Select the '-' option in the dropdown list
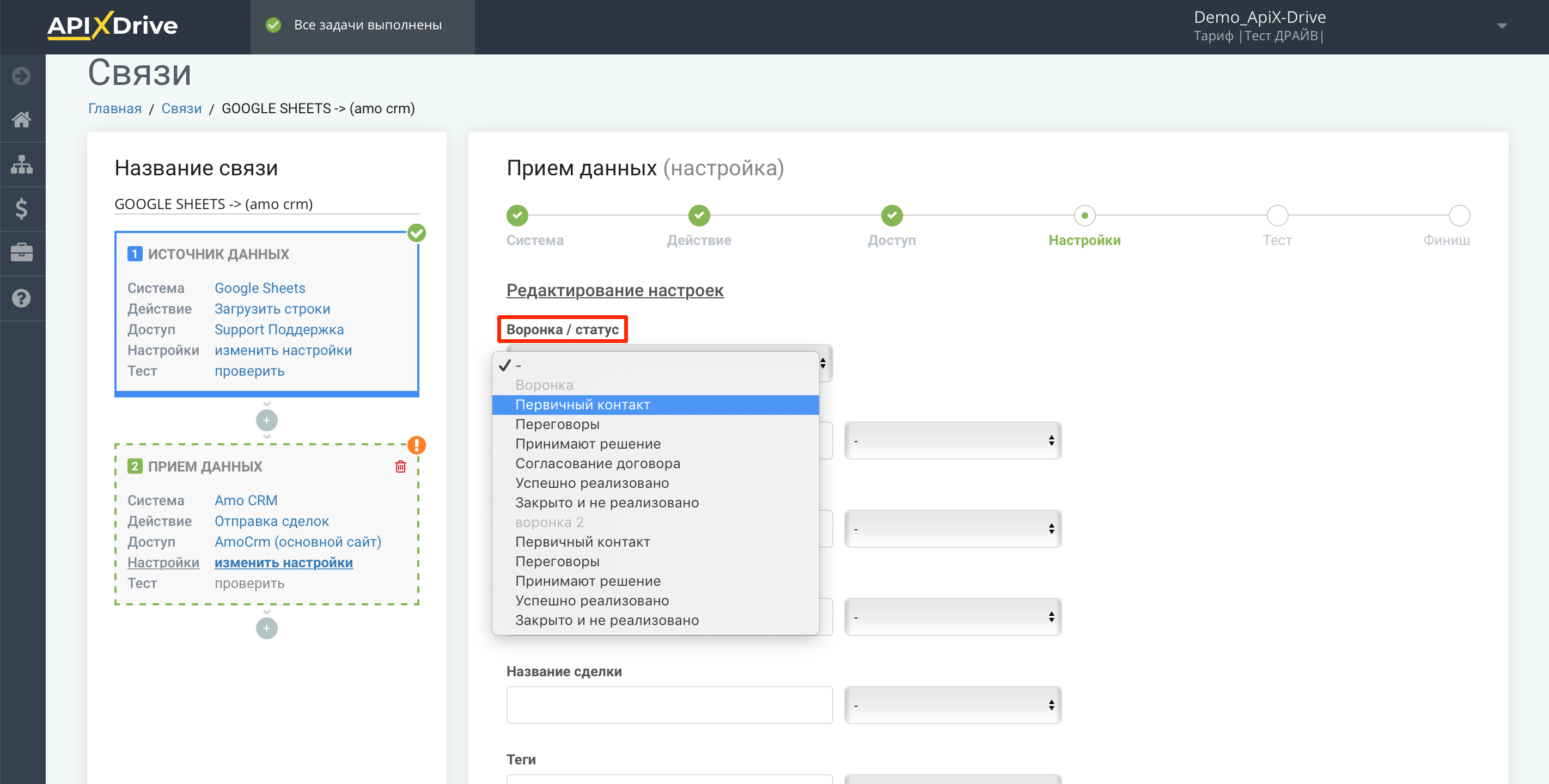Screen dimensions: 1549x784 point(655,365)
